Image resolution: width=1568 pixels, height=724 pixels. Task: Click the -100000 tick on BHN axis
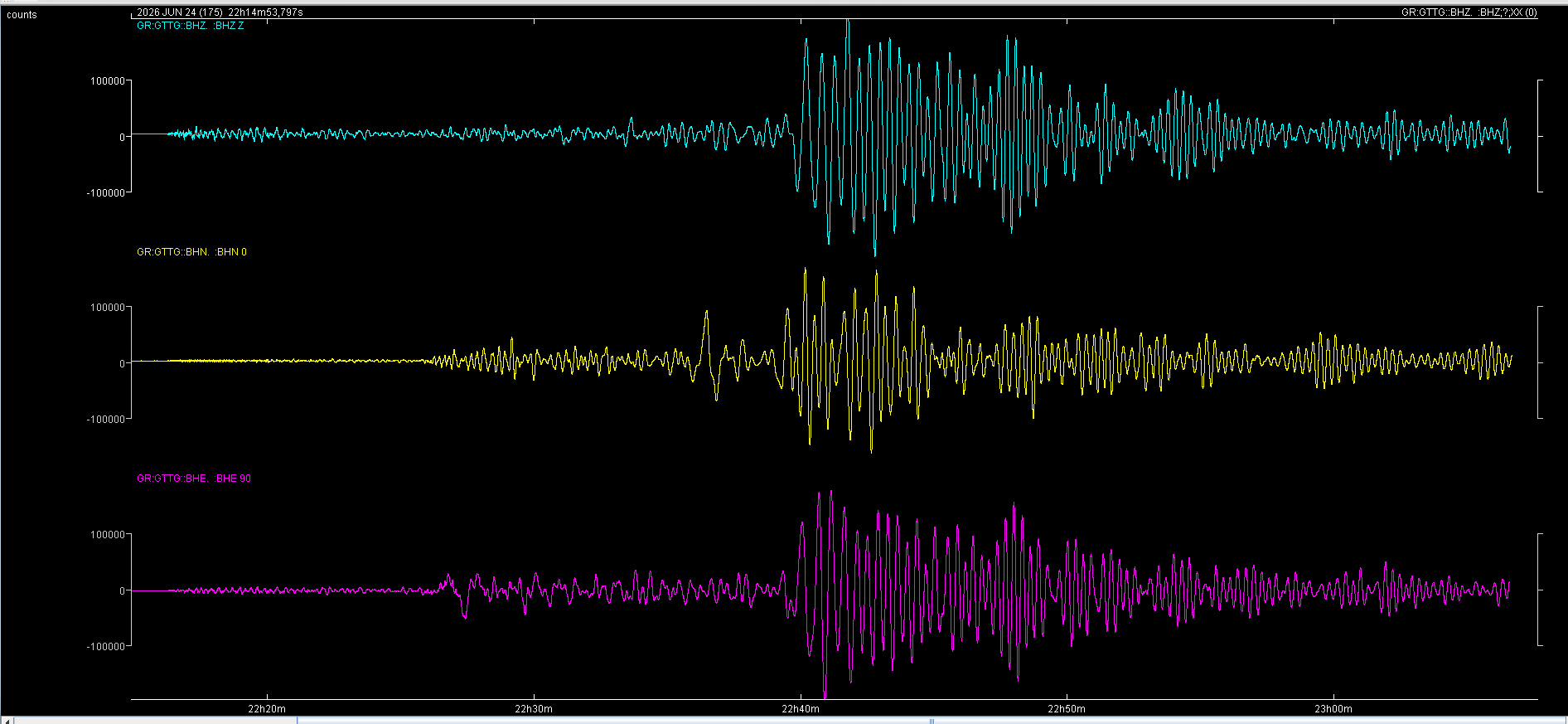click(x=106, y=420)
